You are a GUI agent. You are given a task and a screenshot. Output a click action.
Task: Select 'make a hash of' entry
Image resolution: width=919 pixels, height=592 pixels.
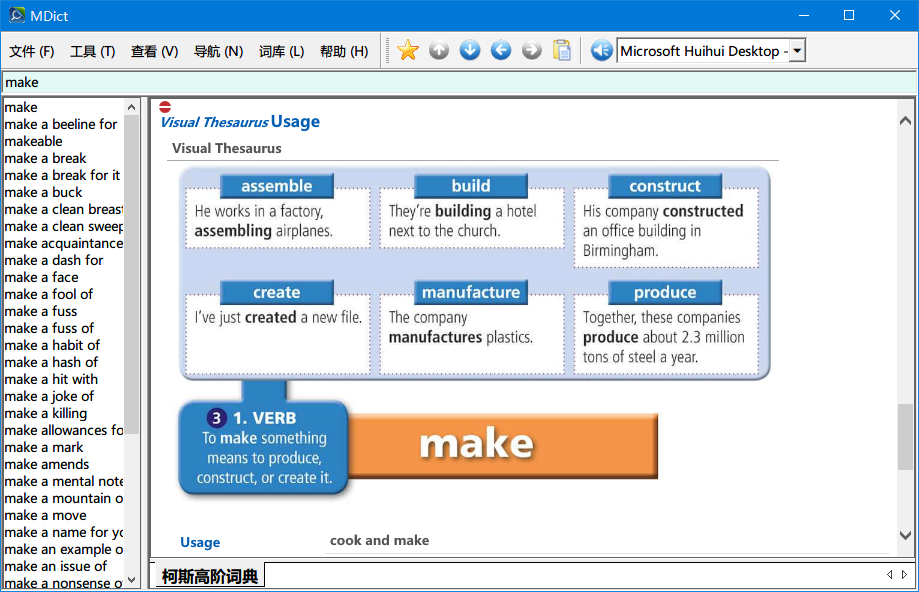pos(51,362)
